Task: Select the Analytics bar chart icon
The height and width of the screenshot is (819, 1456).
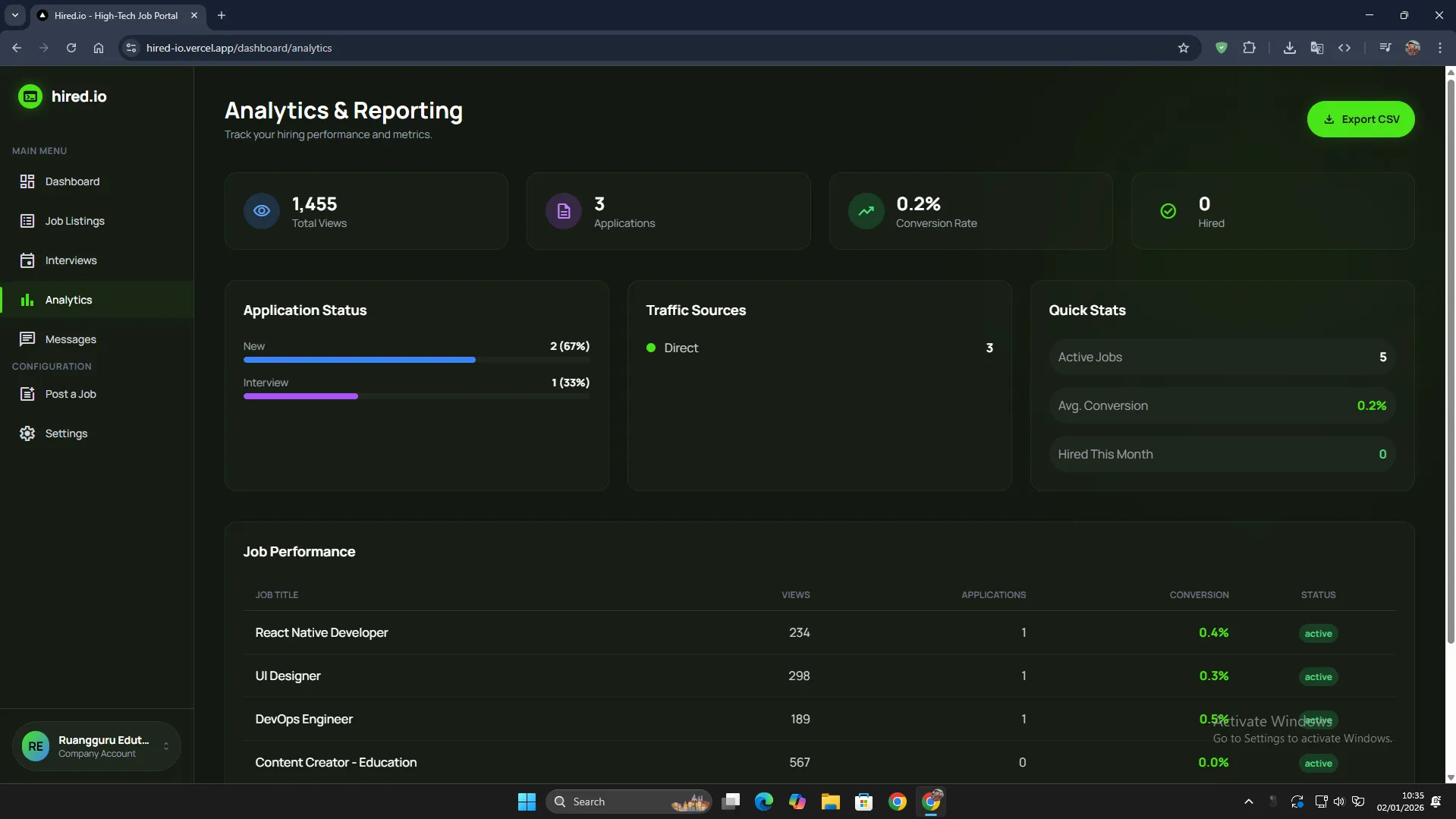Action: (27, 300)
